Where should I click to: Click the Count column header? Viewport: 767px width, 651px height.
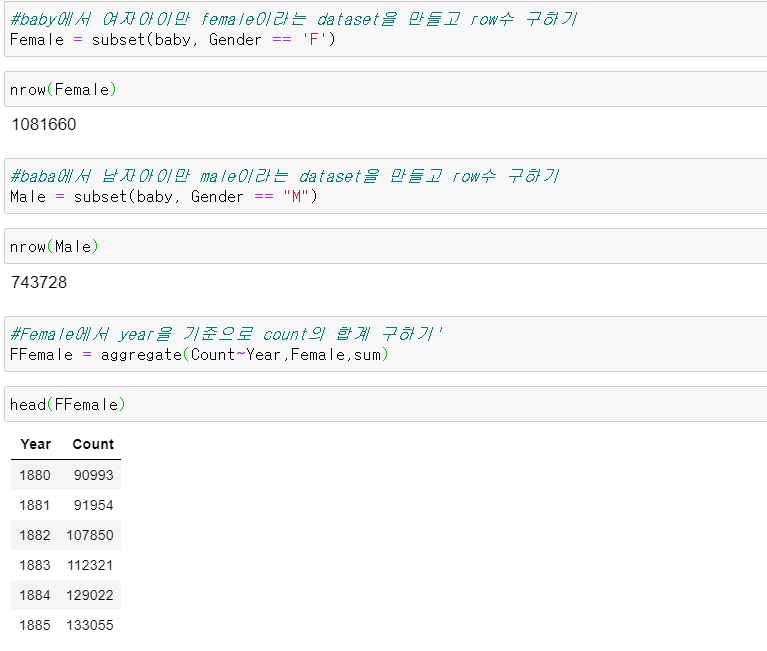coord(93,444)
